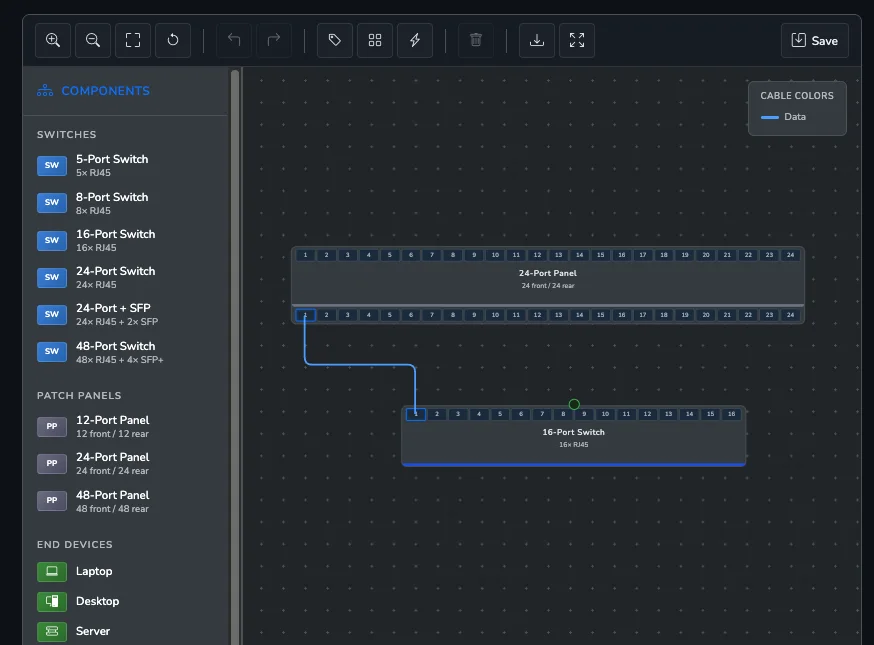Screen dimensions: 874x645
Task: Select the 48-Port Panel PP icon
Action: (52, 501)
